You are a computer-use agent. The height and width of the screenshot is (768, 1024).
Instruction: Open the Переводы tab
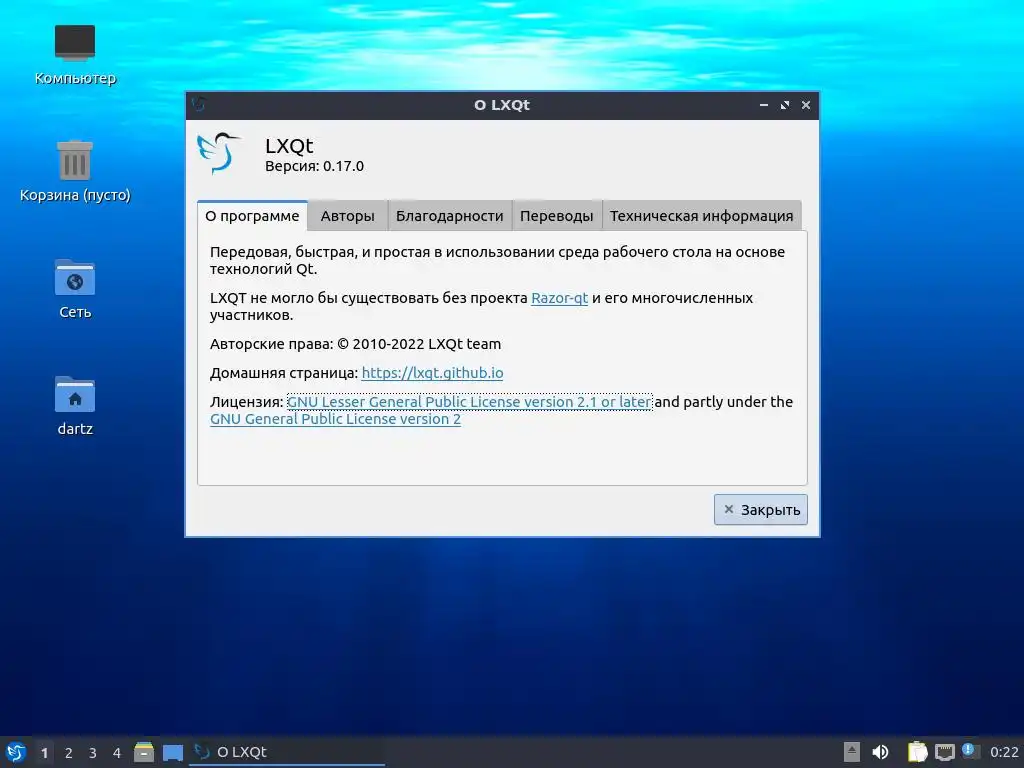point(556,216)
